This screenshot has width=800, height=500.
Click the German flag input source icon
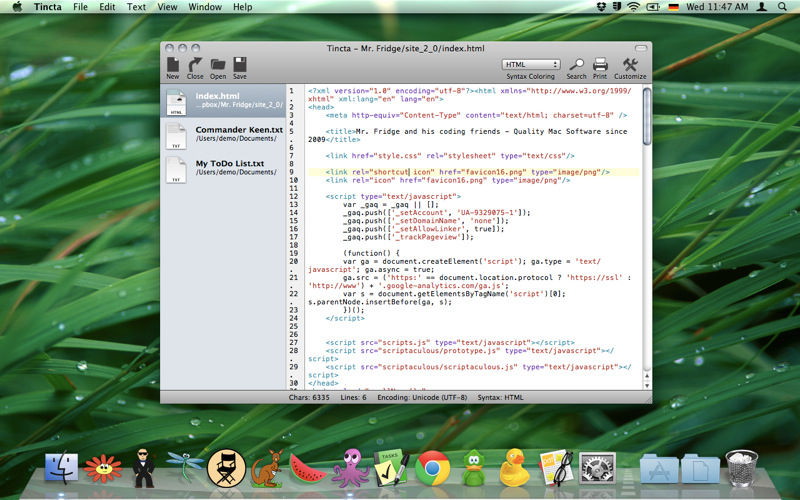point(673,7)
